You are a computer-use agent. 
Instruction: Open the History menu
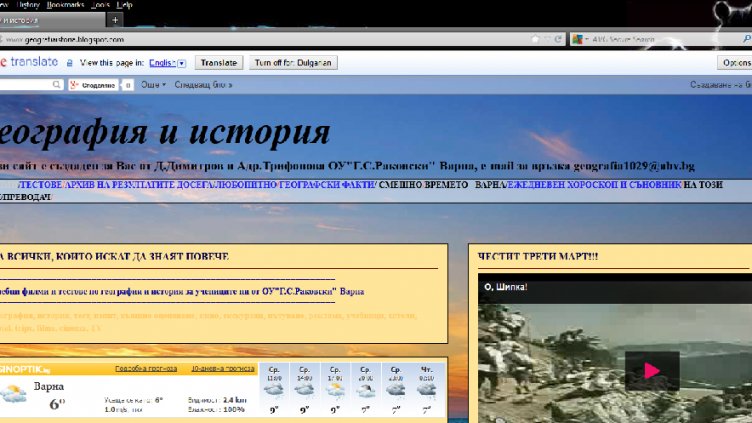28,5
